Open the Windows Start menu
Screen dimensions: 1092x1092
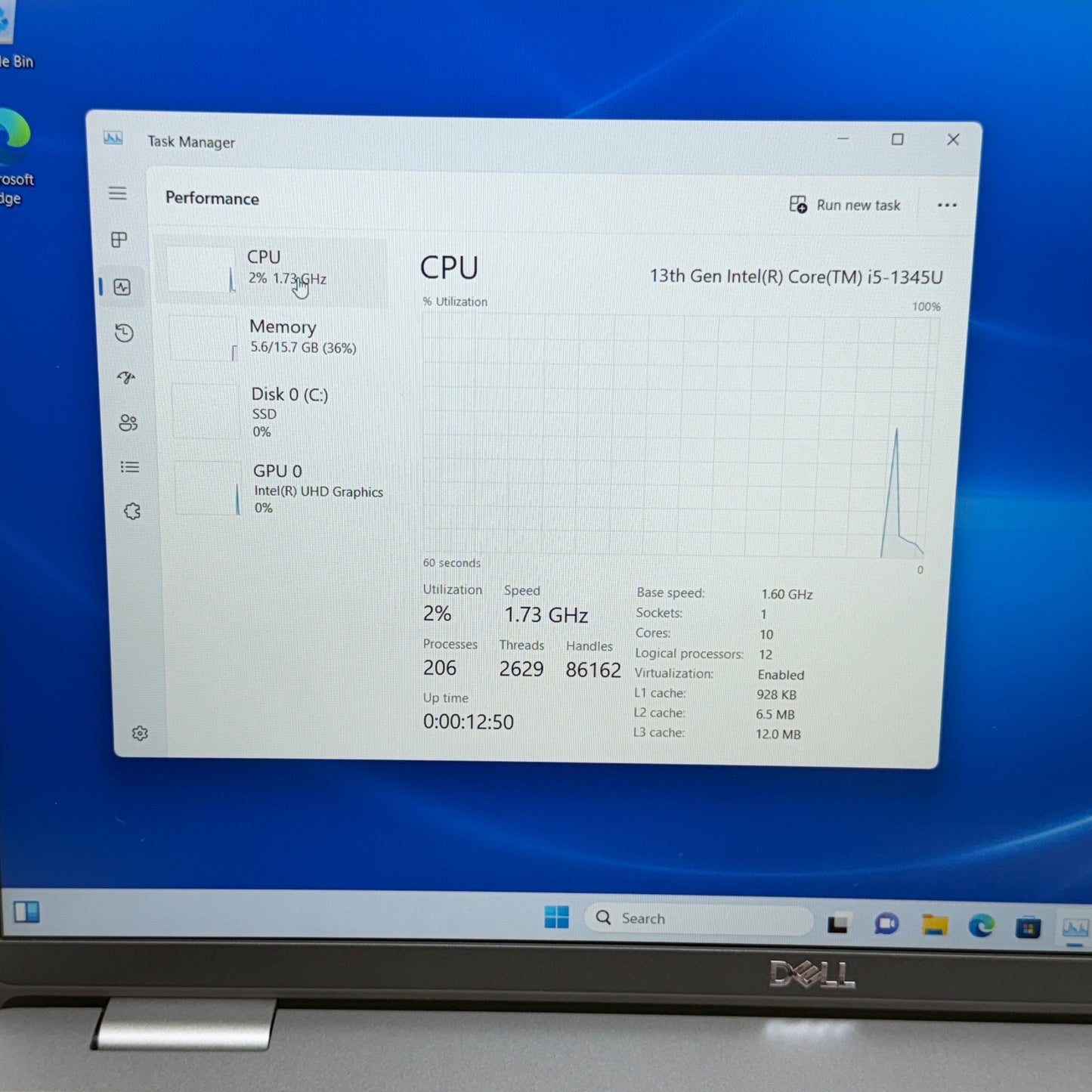[x=557, y=917]
